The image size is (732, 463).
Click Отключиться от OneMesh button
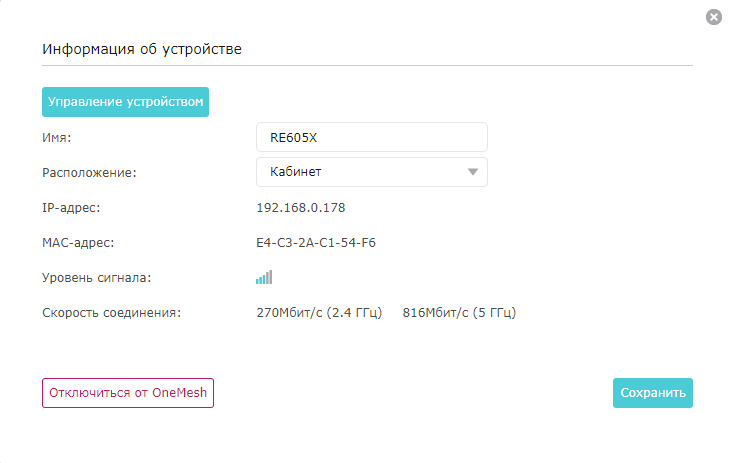point(128,393)
